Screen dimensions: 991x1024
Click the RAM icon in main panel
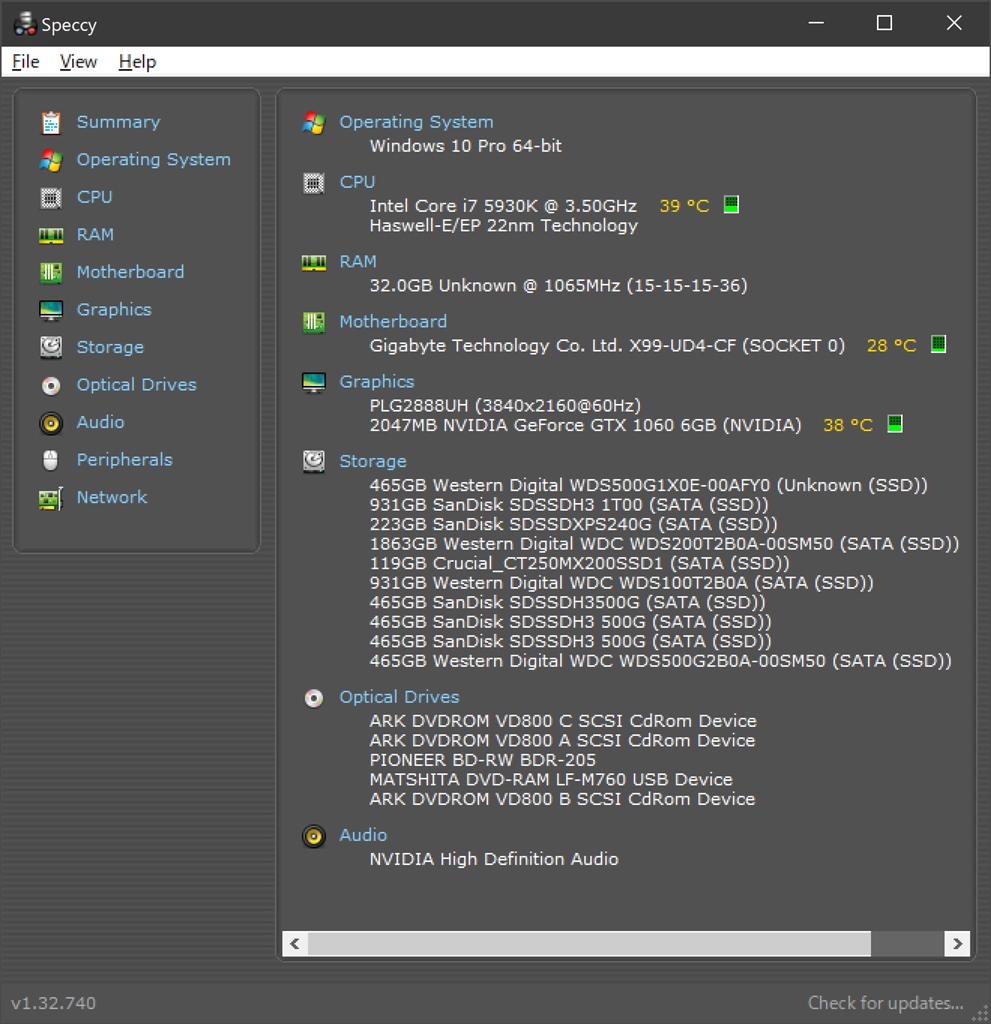314,263
